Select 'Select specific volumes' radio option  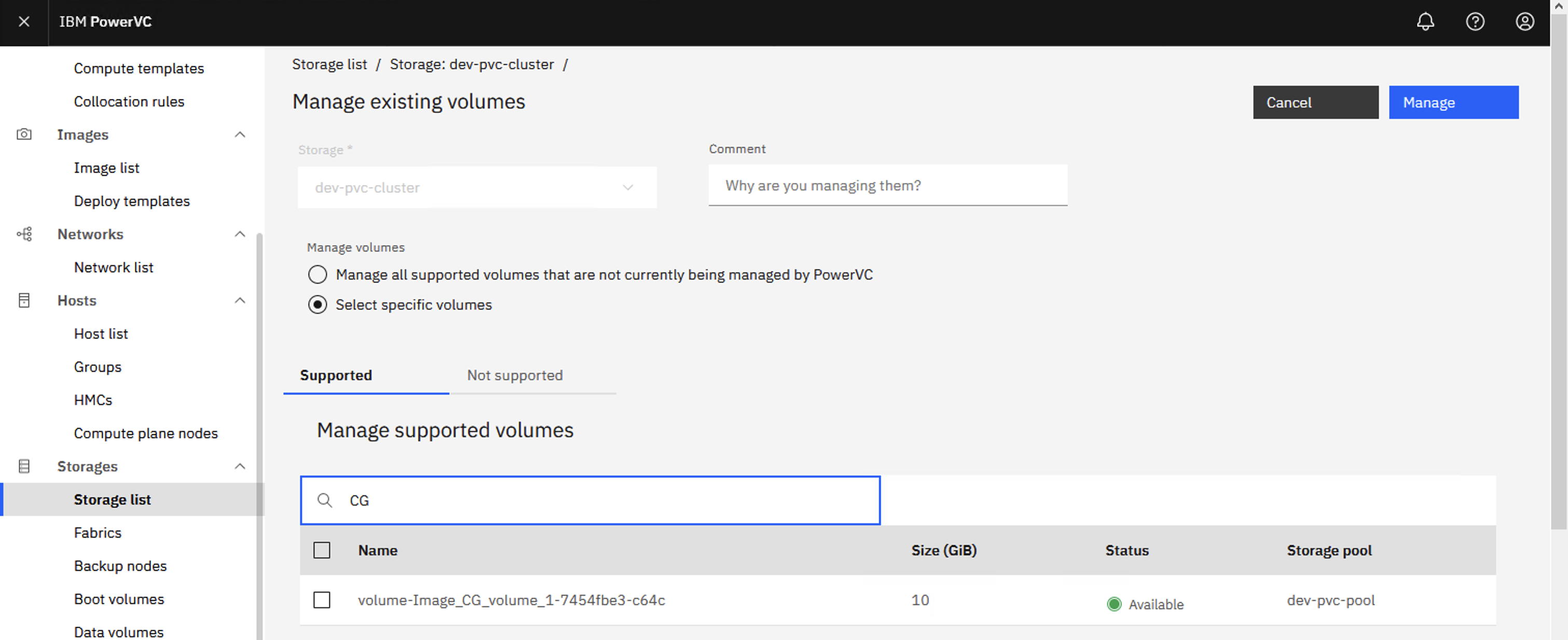pyautogui.click(x=317, y=305)
